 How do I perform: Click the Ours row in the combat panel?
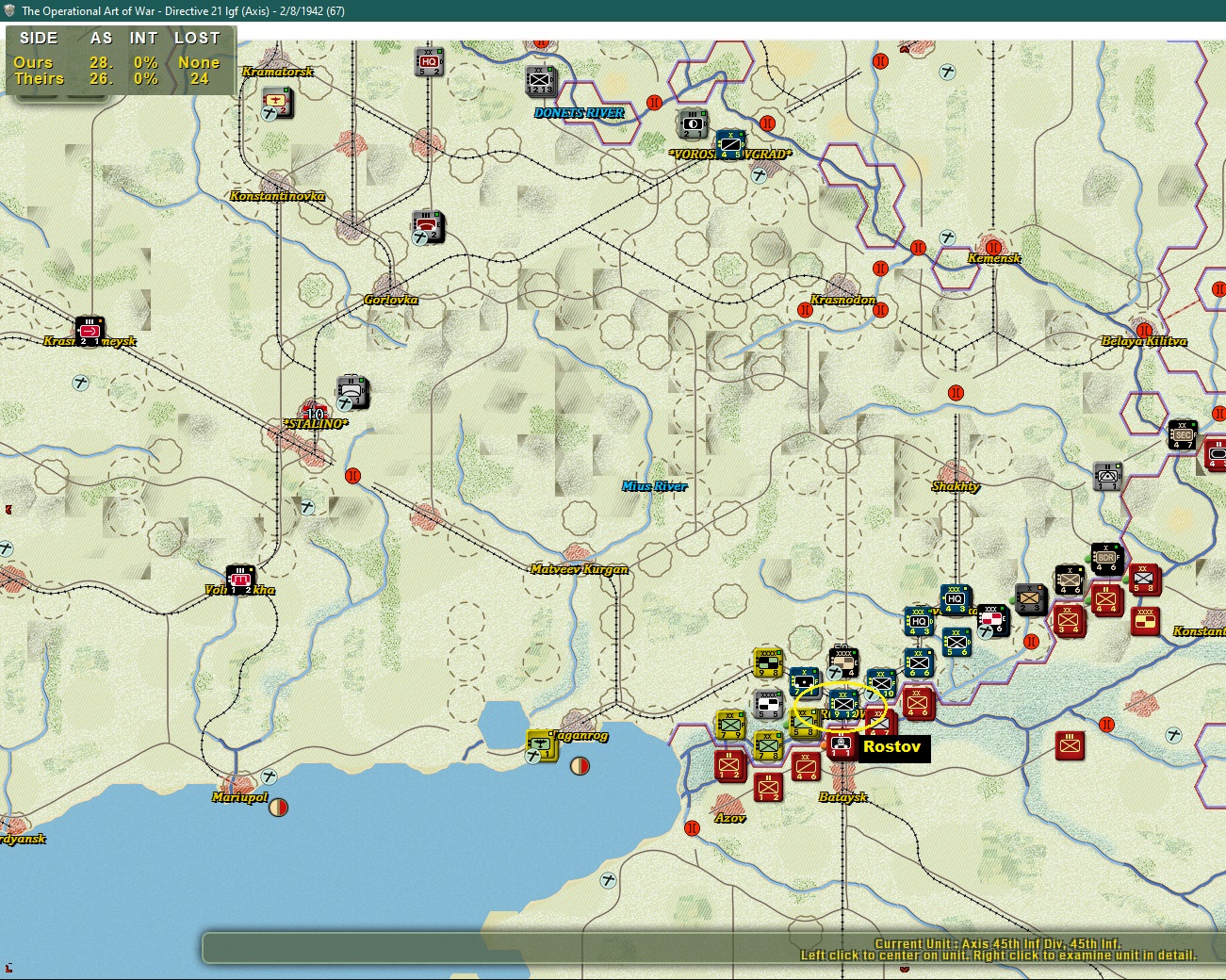point(117,62)
